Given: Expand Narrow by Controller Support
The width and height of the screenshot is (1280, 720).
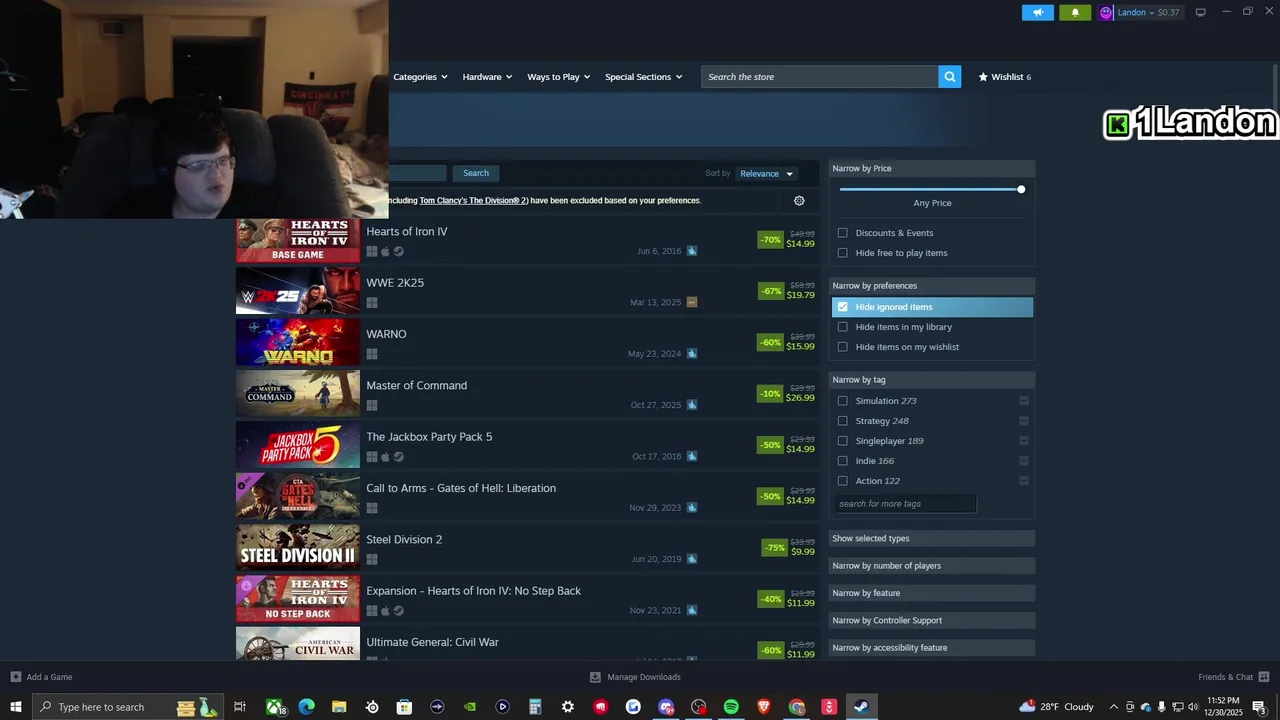Looking at the screenshot, I should pos(931,620).
